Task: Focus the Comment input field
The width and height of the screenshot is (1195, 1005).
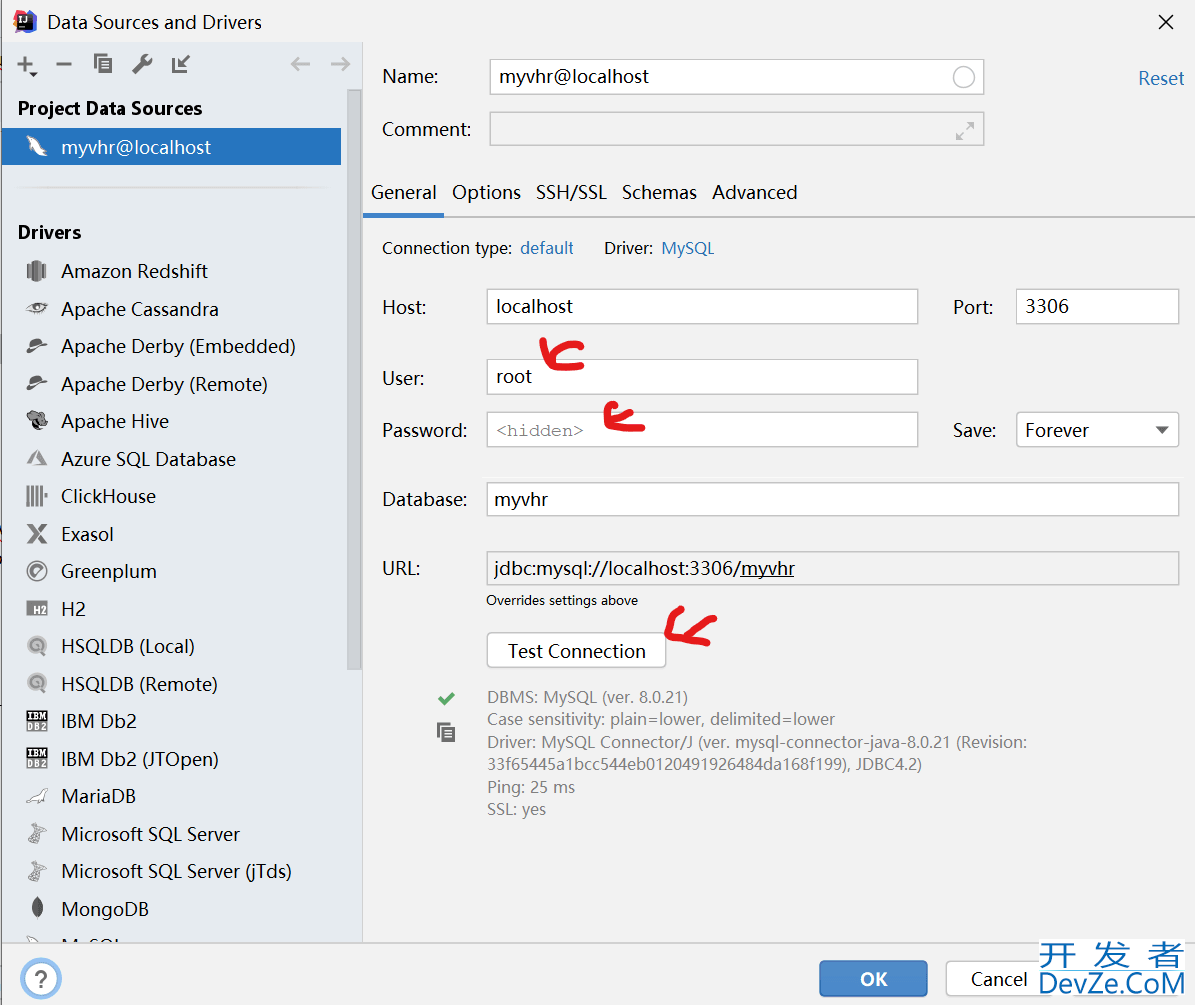Action: (736, 129)
